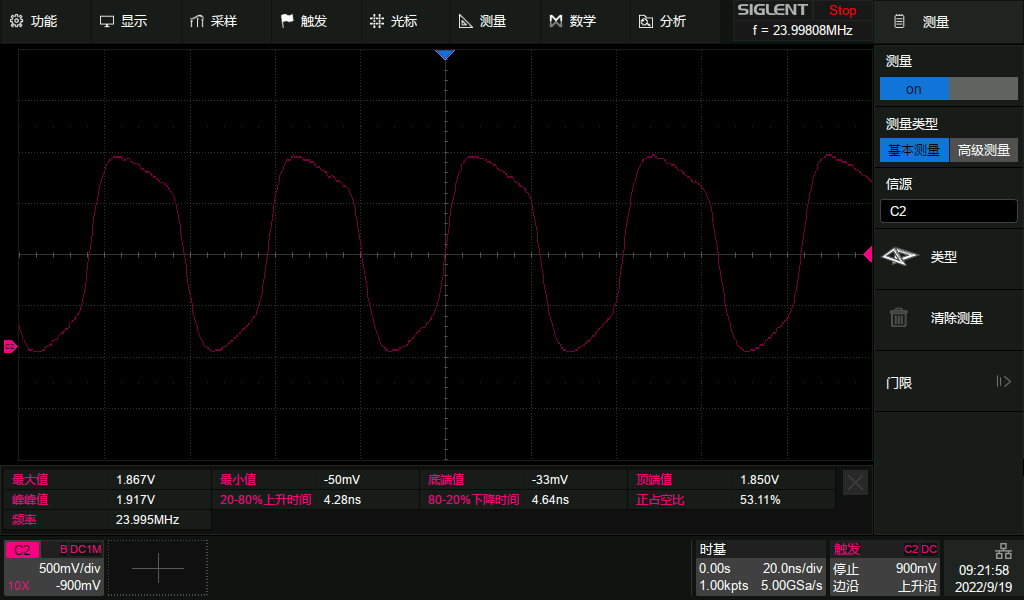Image resolution: width=1024 pixels, height=600 pixels.
Task: Click 清除测量 trash icon
Action: [899, 318]
